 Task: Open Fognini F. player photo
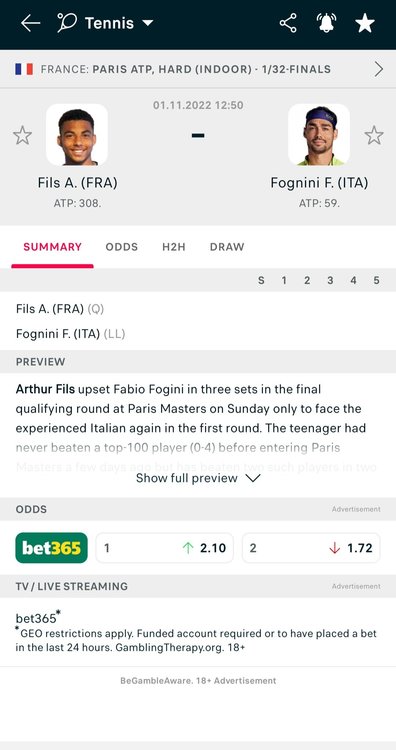pyautogui.click(x=319, y=135)
